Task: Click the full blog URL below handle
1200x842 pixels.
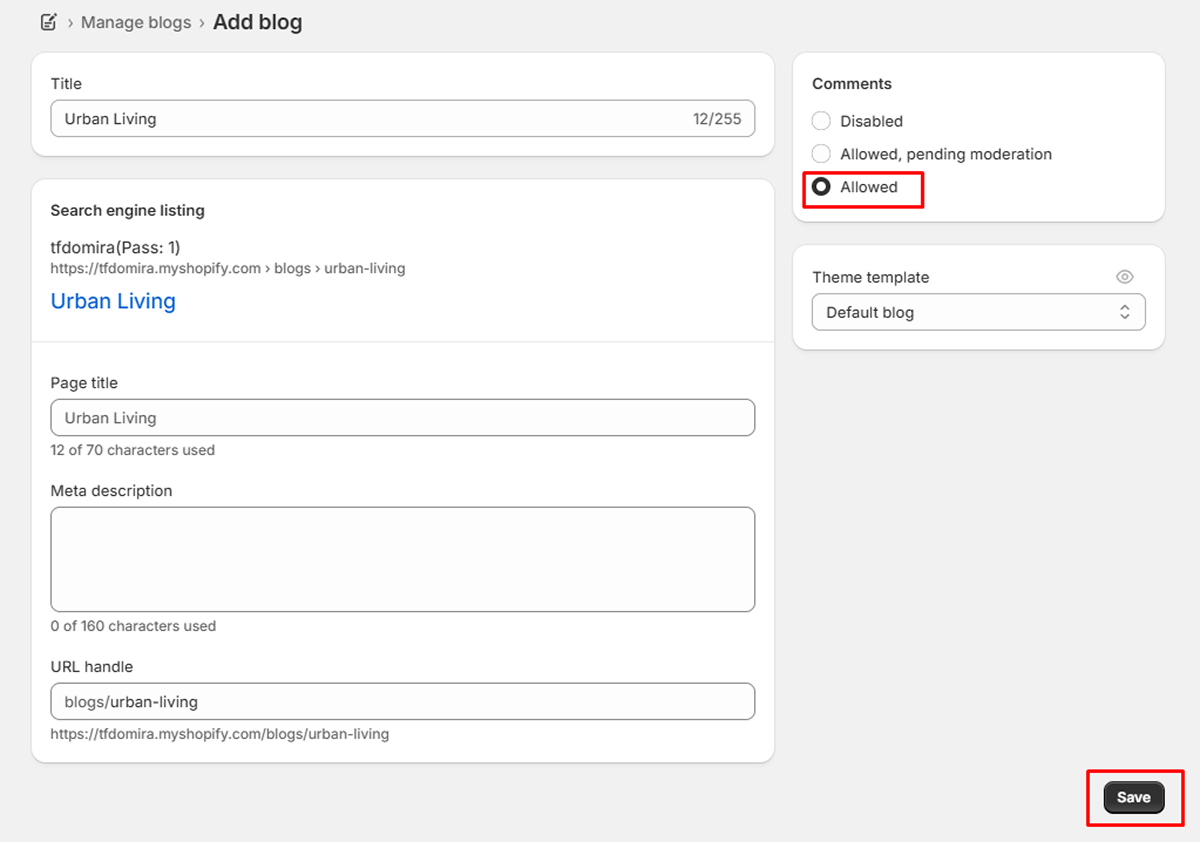Action: coord(220,734)
